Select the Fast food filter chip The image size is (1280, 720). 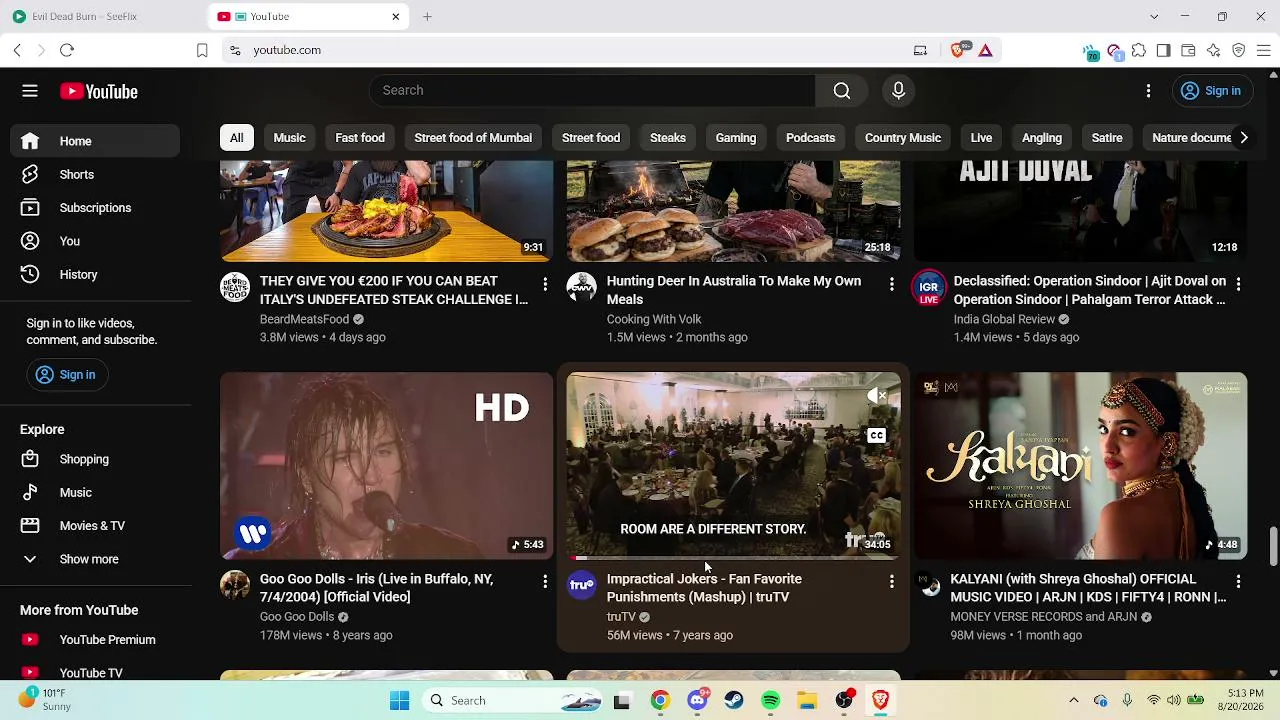(x=360, y=138)
